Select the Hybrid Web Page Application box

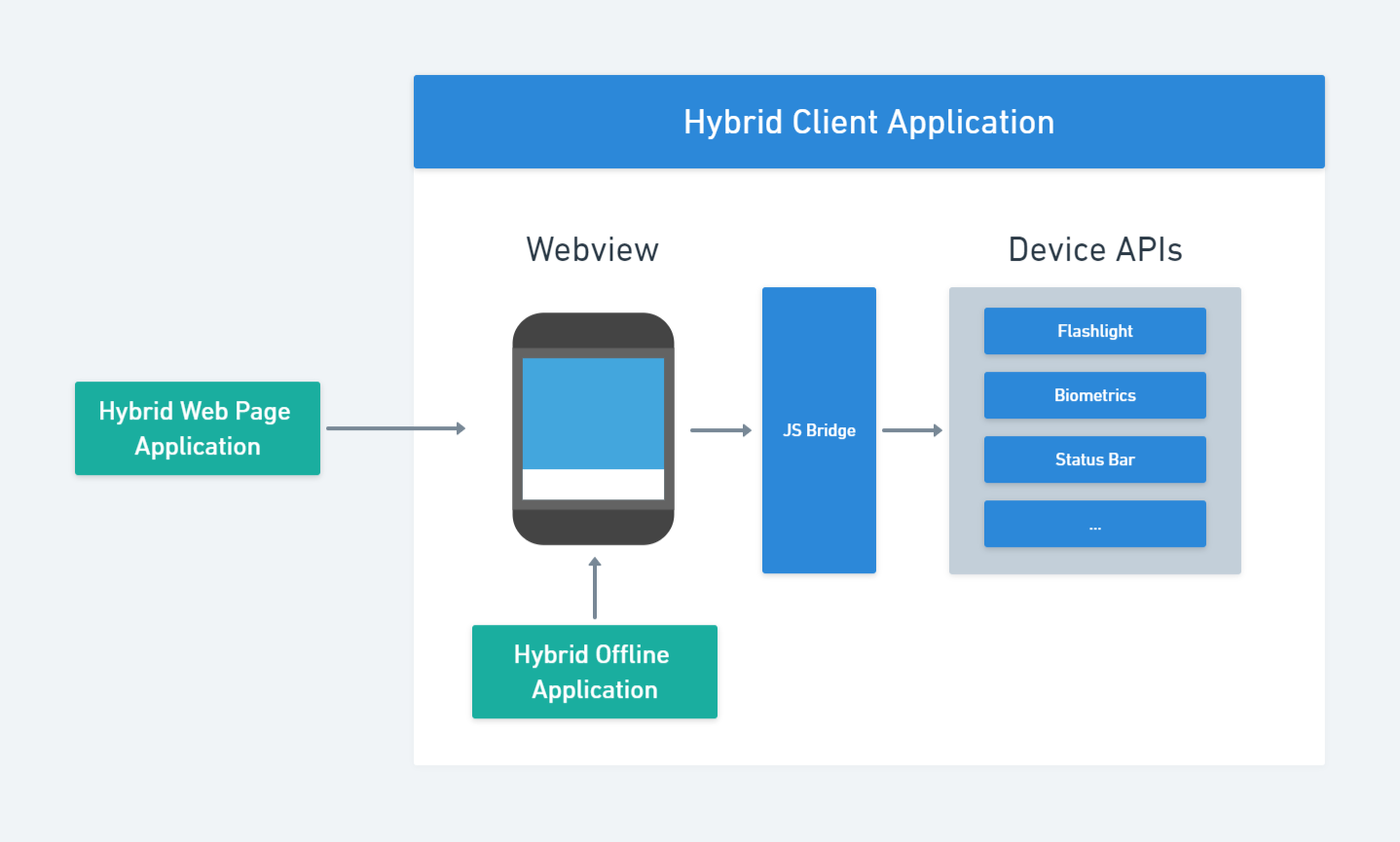pyautogui.click(x=198, y=428)
